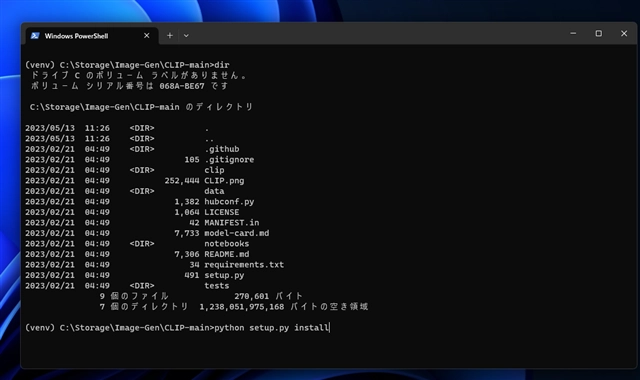Click the 'dir' command on first prompt line
640x380 pixels.
click(222, 65)
